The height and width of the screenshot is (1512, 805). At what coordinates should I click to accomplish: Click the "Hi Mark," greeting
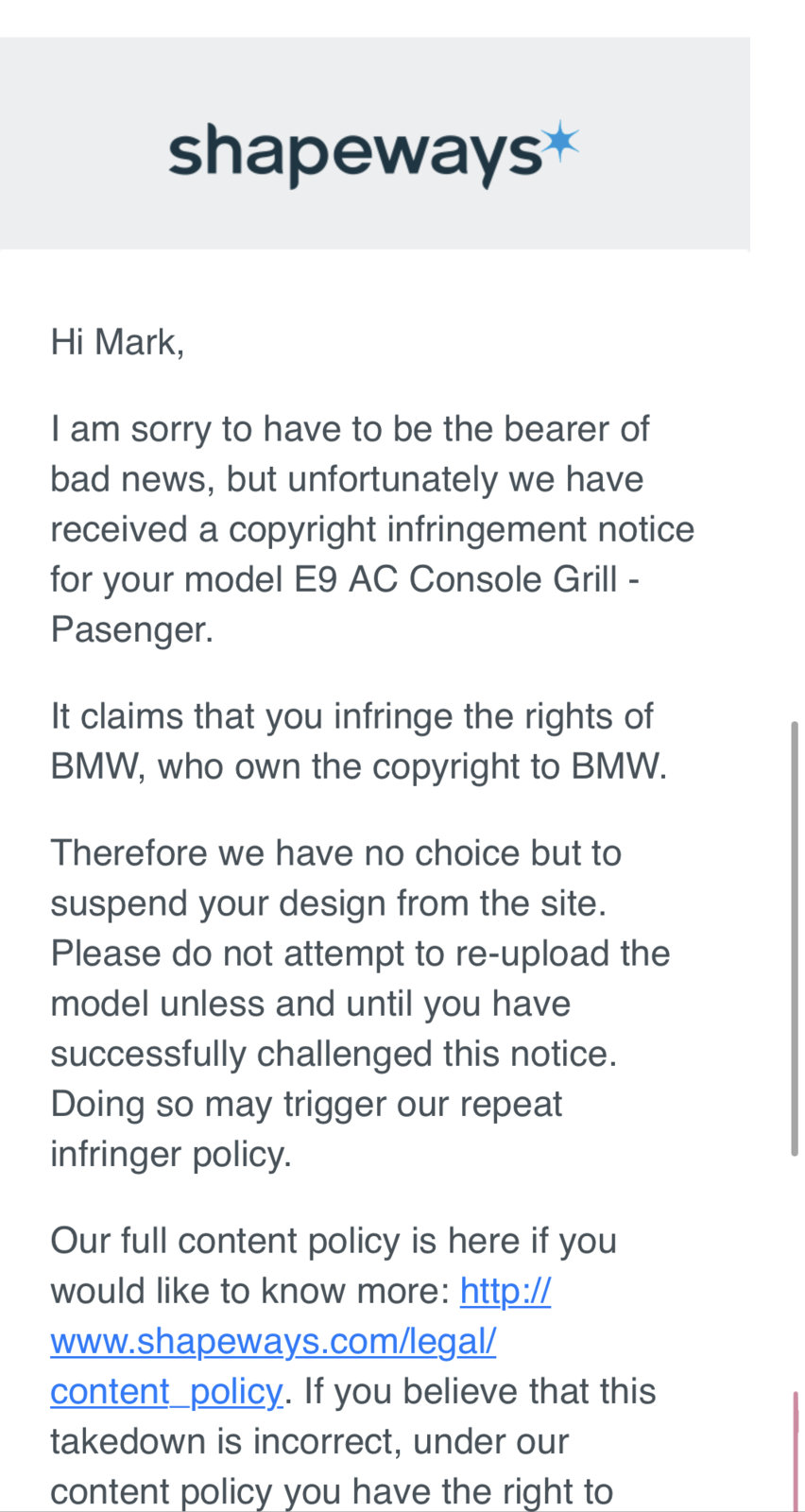(x=117, y=342)
